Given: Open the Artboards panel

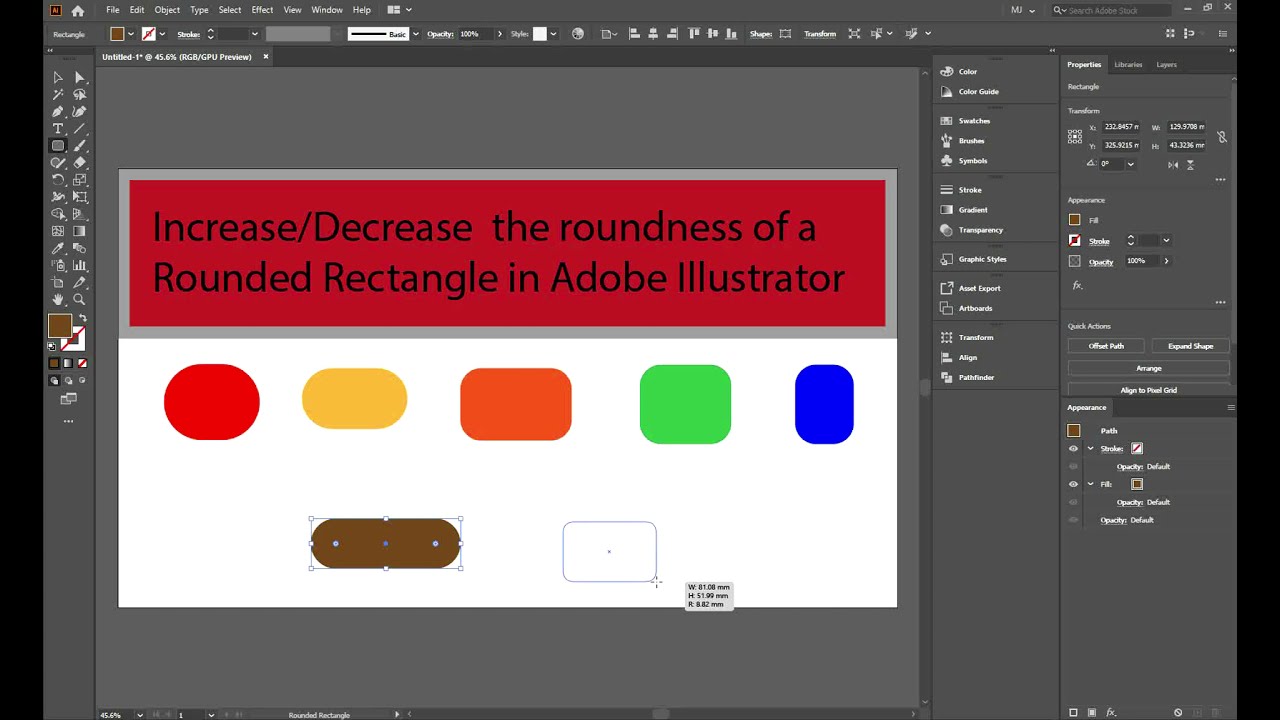Looking at the screenshot, I should point(975,308).
